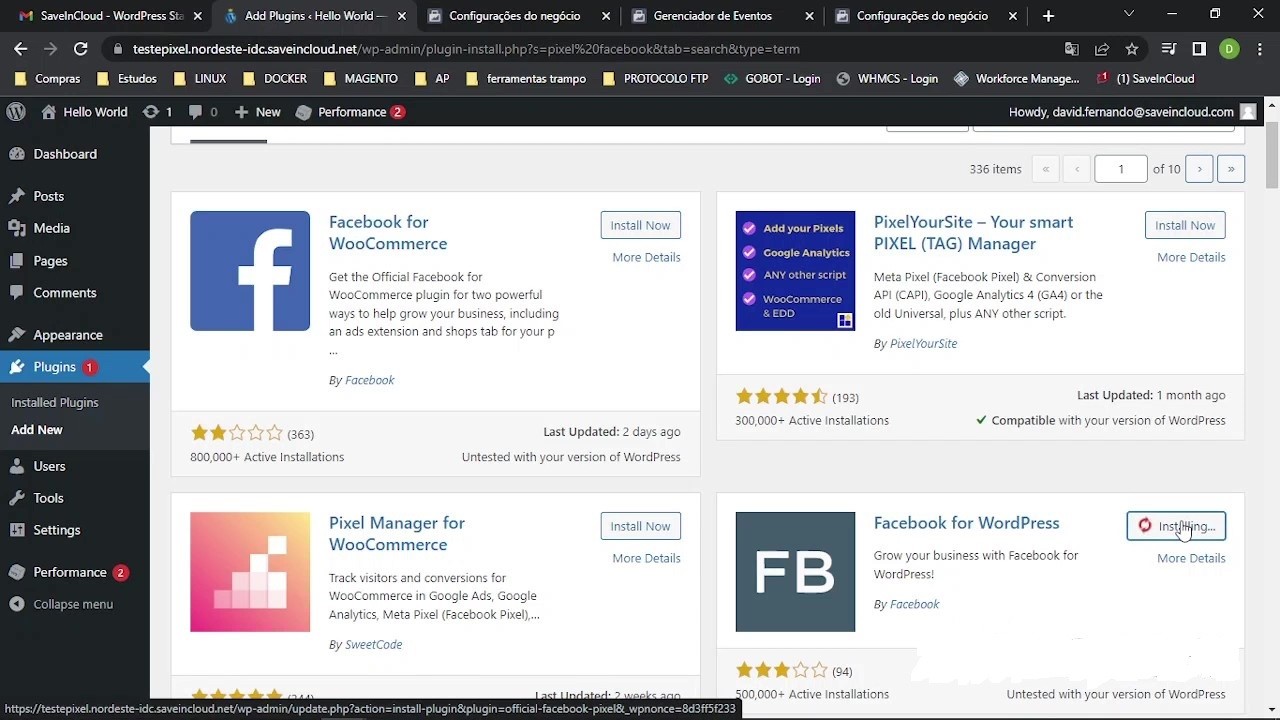Open the Compras bookmarks folder
The height and width of the screenshot is (720, 1280).
point(47,78)
